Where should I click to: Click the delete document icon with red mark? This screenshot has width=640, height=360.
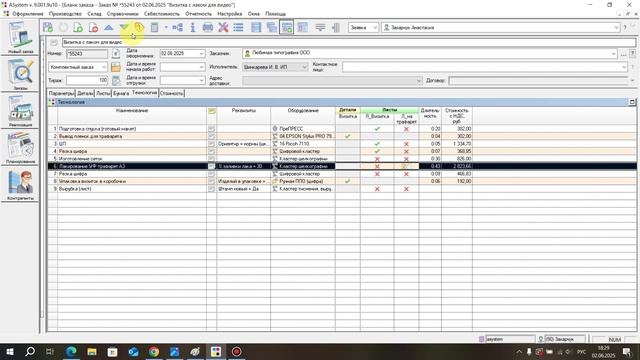(x=93, y=27)
